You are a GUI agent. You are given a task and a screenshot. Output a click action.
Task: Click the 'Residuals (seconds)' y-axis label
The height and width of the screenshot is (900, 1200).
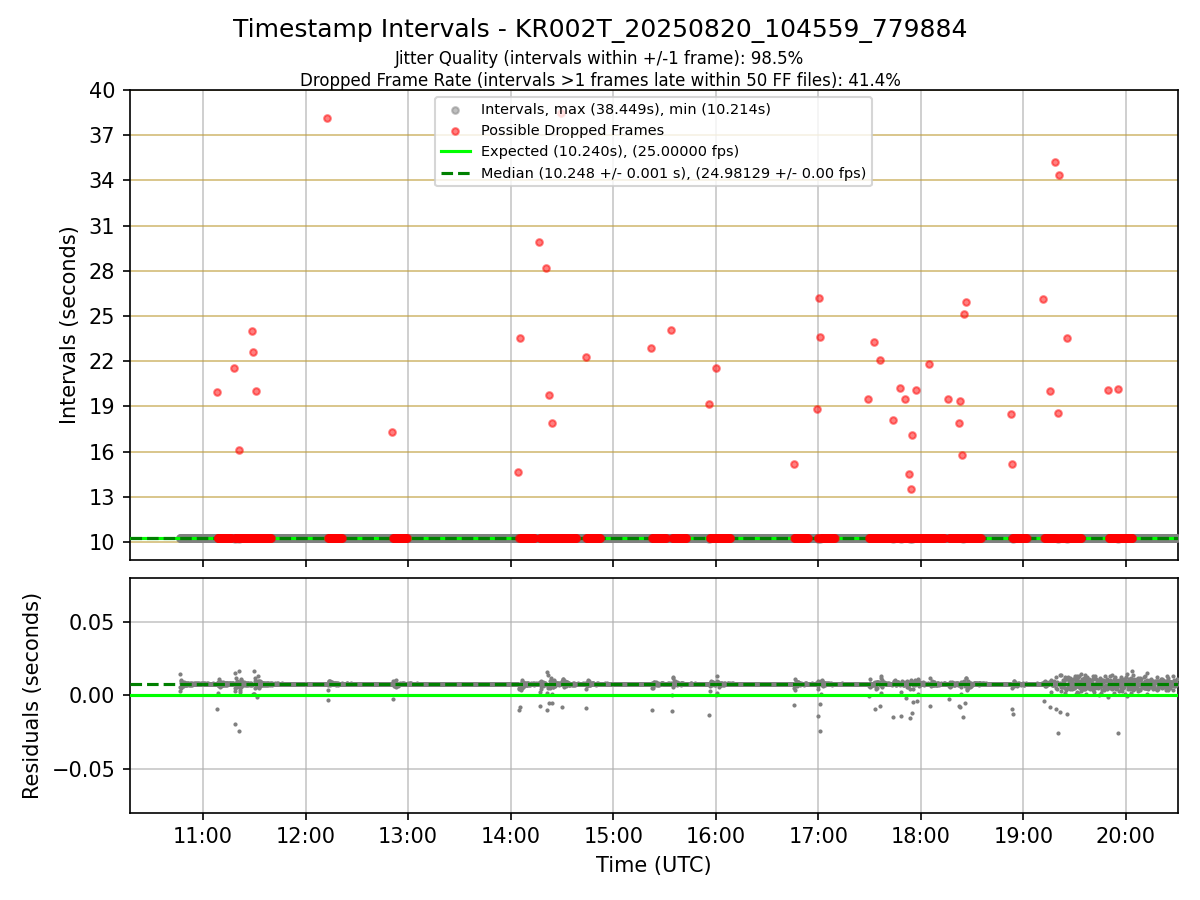[32, 695]
